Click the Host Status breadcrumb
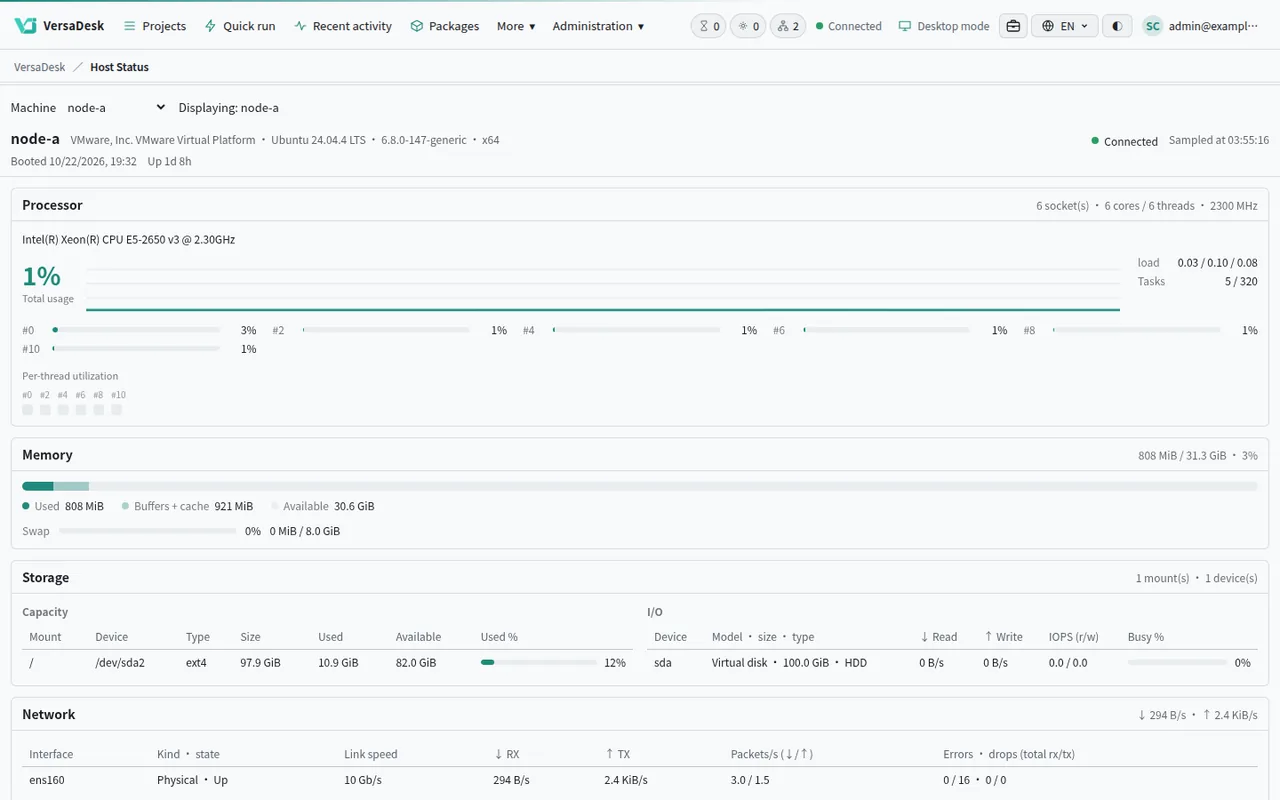 coord(119,67)
